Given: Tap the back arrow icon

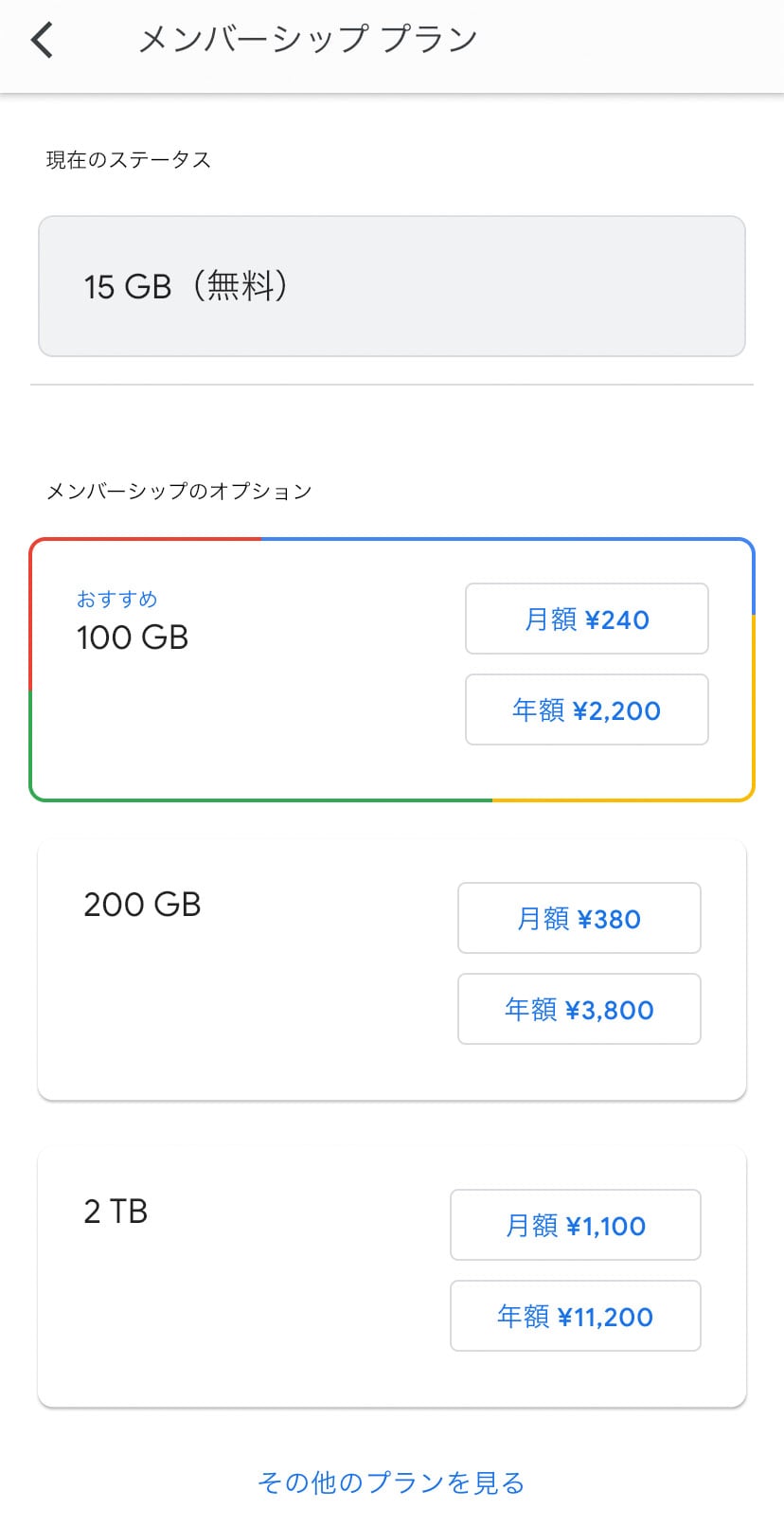Looking at the screenshot, I should [x=43, y=41].
